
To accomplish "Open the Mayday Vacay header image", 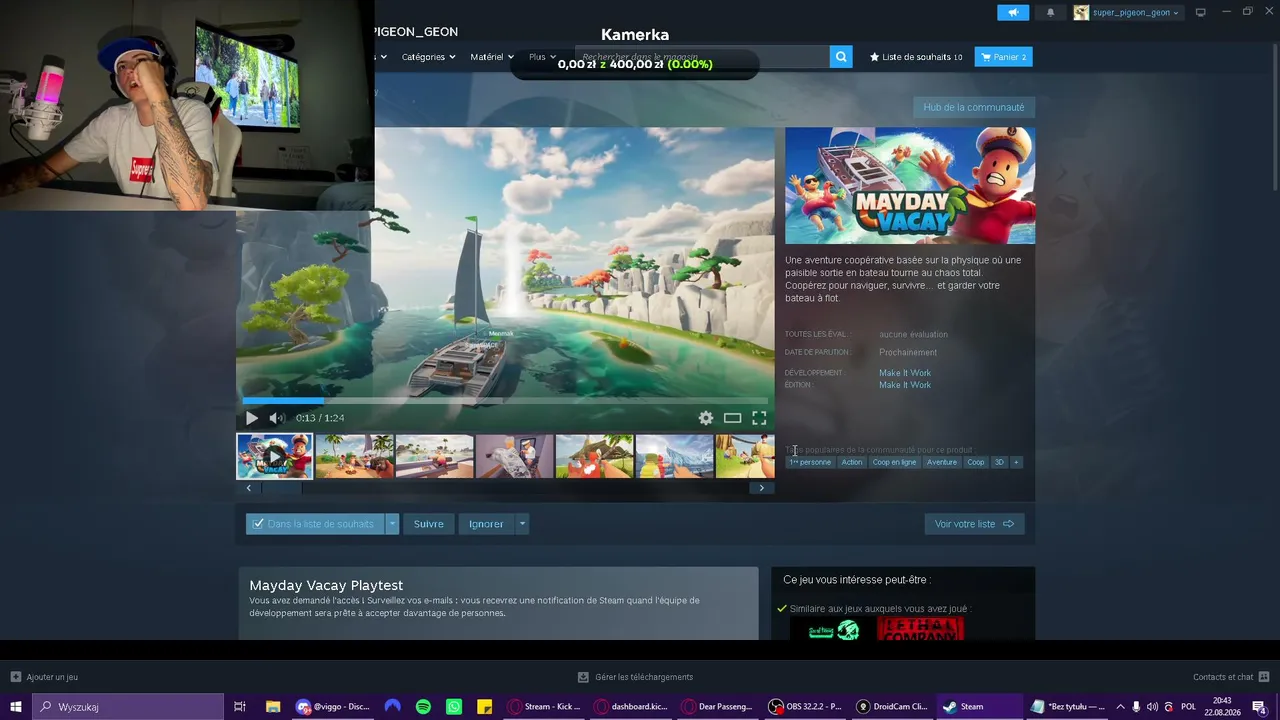I will pos(910,185).
